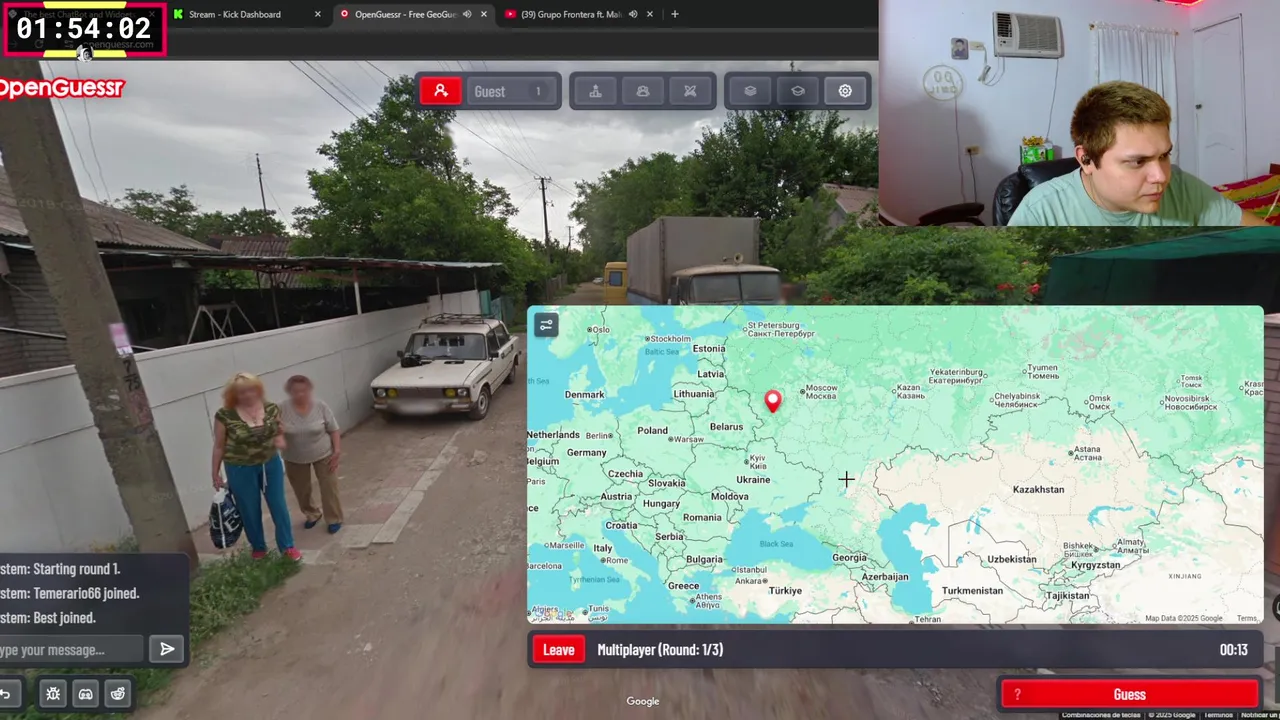
Task: Open the Reddit icon link
Action: pos(118,693)
